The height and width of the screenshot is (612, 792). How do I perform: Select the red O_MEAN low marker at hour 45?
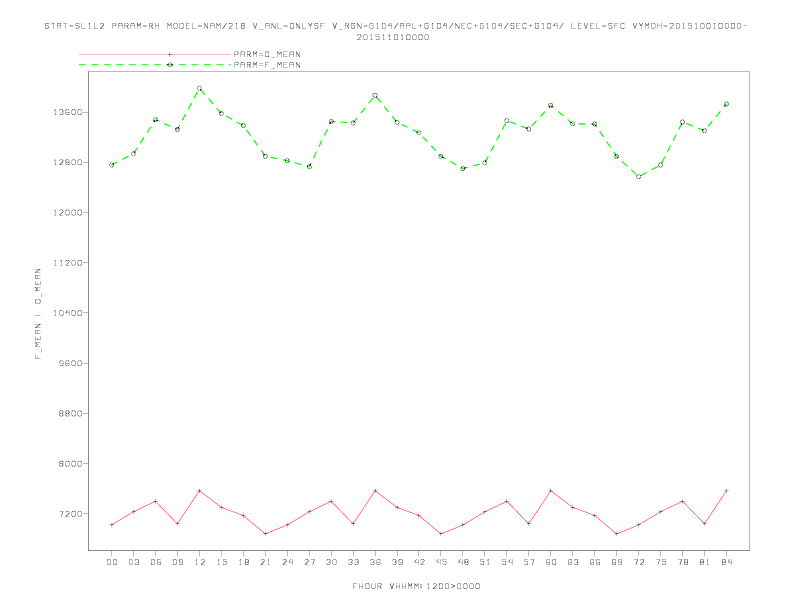point(441,534)
